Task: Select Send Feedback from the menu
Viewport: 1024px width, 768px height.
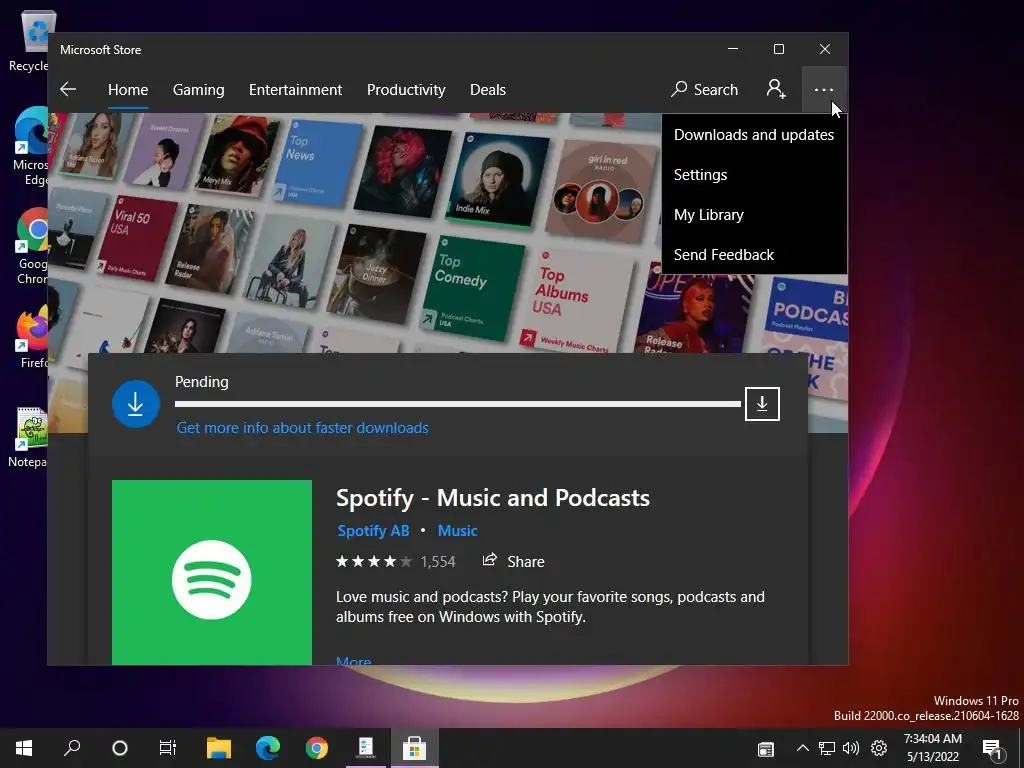Action: (x=754, y=255)
